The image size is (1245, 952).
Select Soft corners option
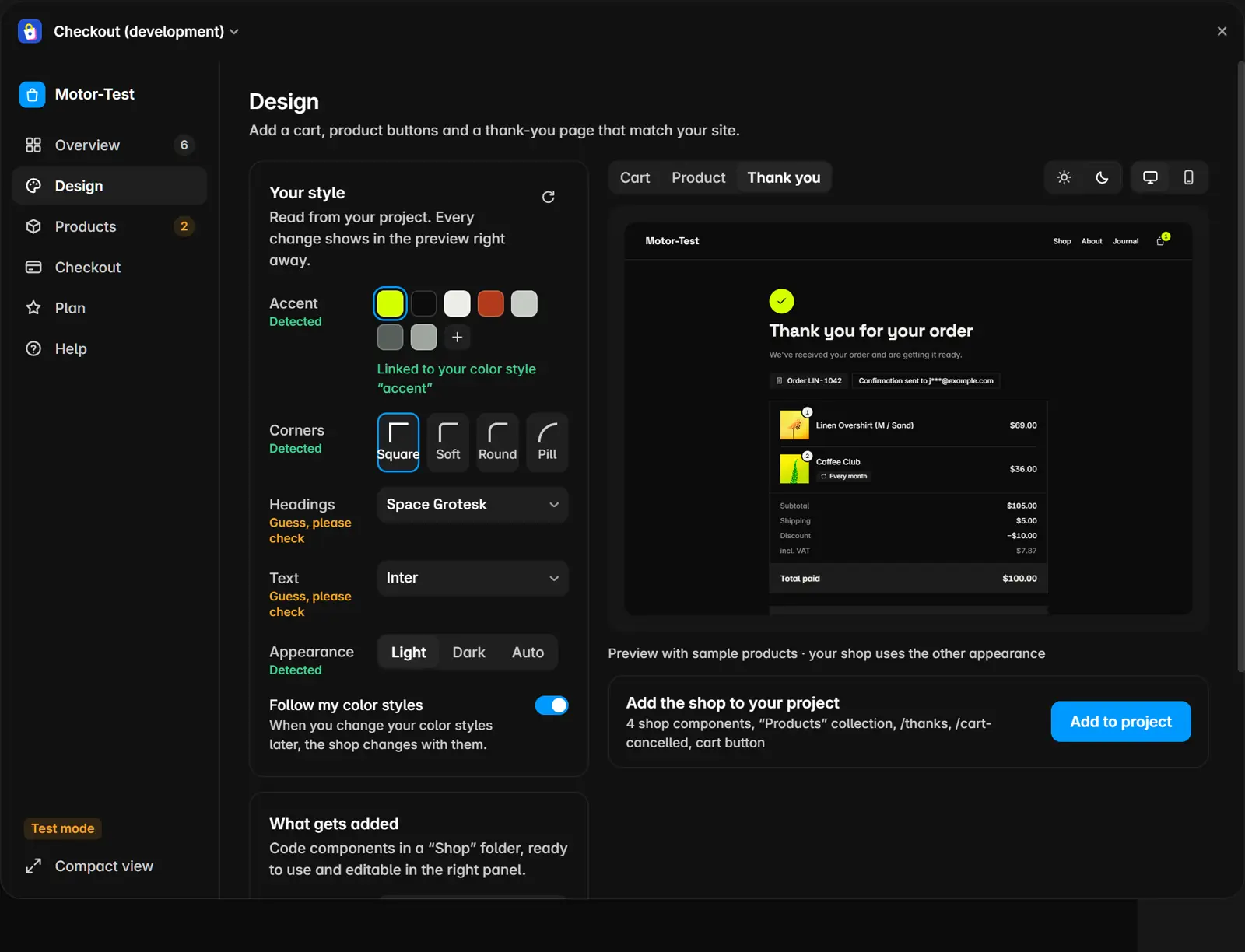coord(448,443)
